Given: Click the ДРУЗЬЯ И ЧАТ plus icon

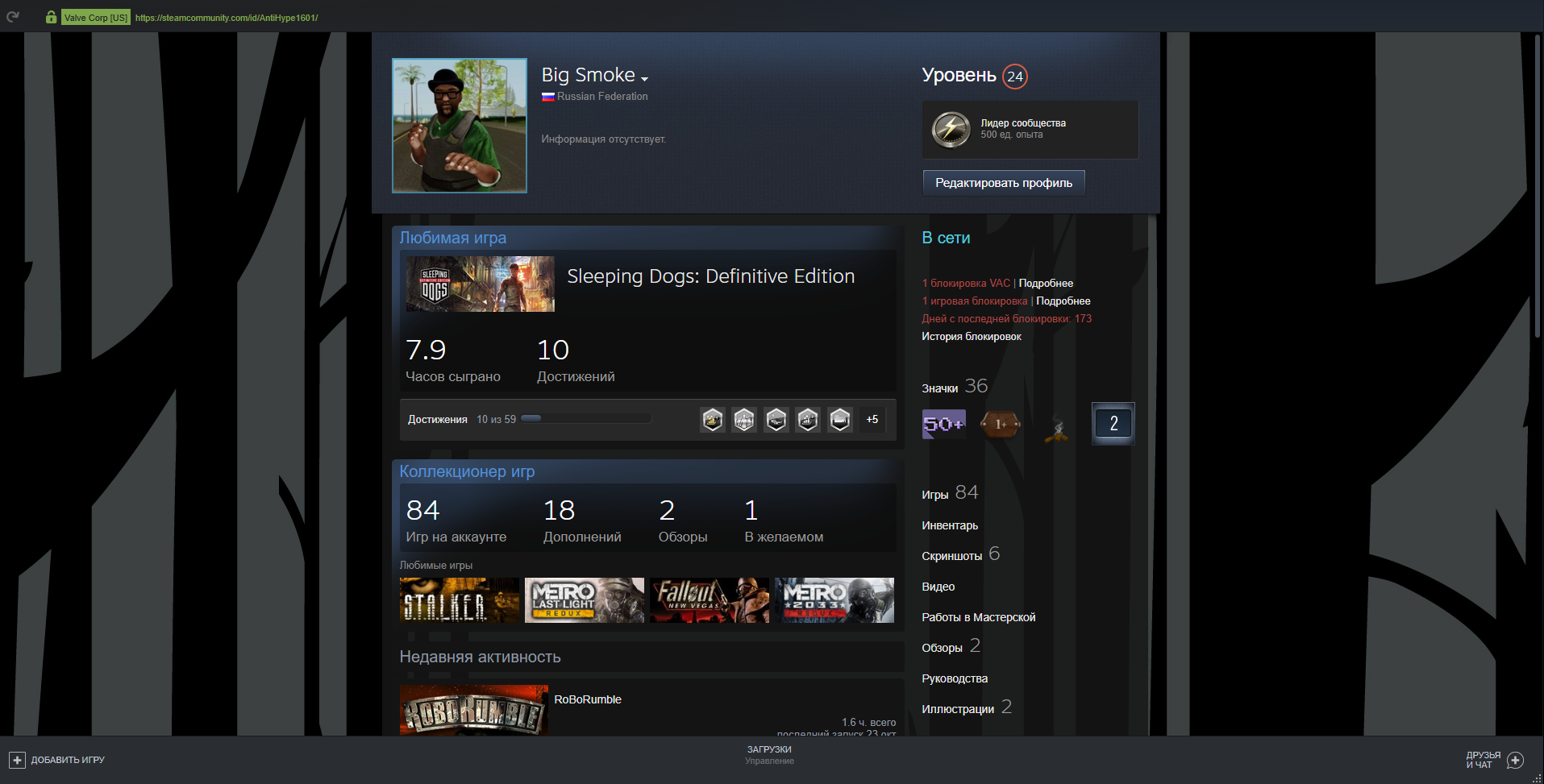Looking at the screenshot, I should point(1516,760).
